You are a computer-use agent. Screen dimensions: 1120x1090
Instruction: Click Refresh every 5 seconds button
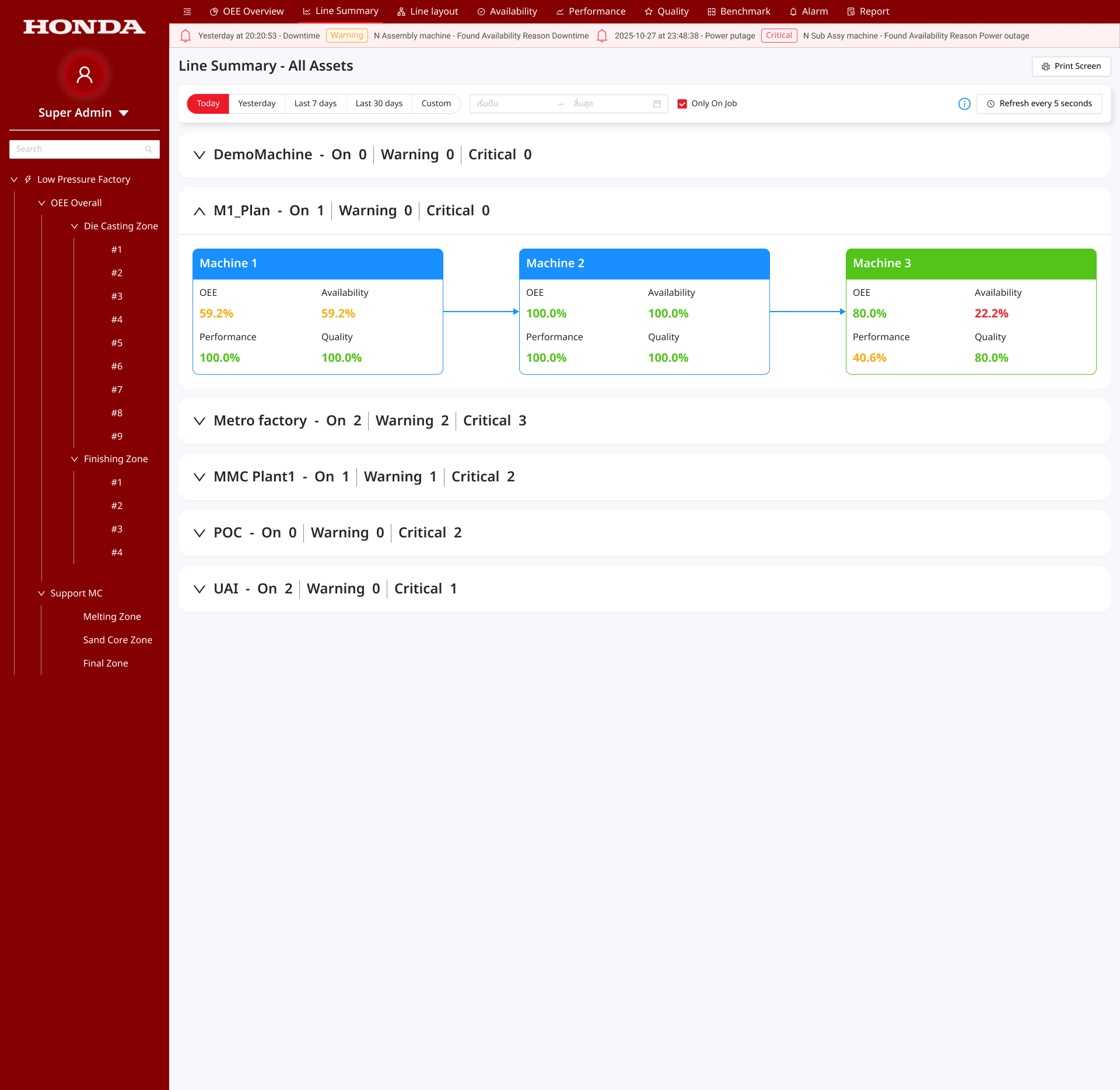pos(1039,104)
